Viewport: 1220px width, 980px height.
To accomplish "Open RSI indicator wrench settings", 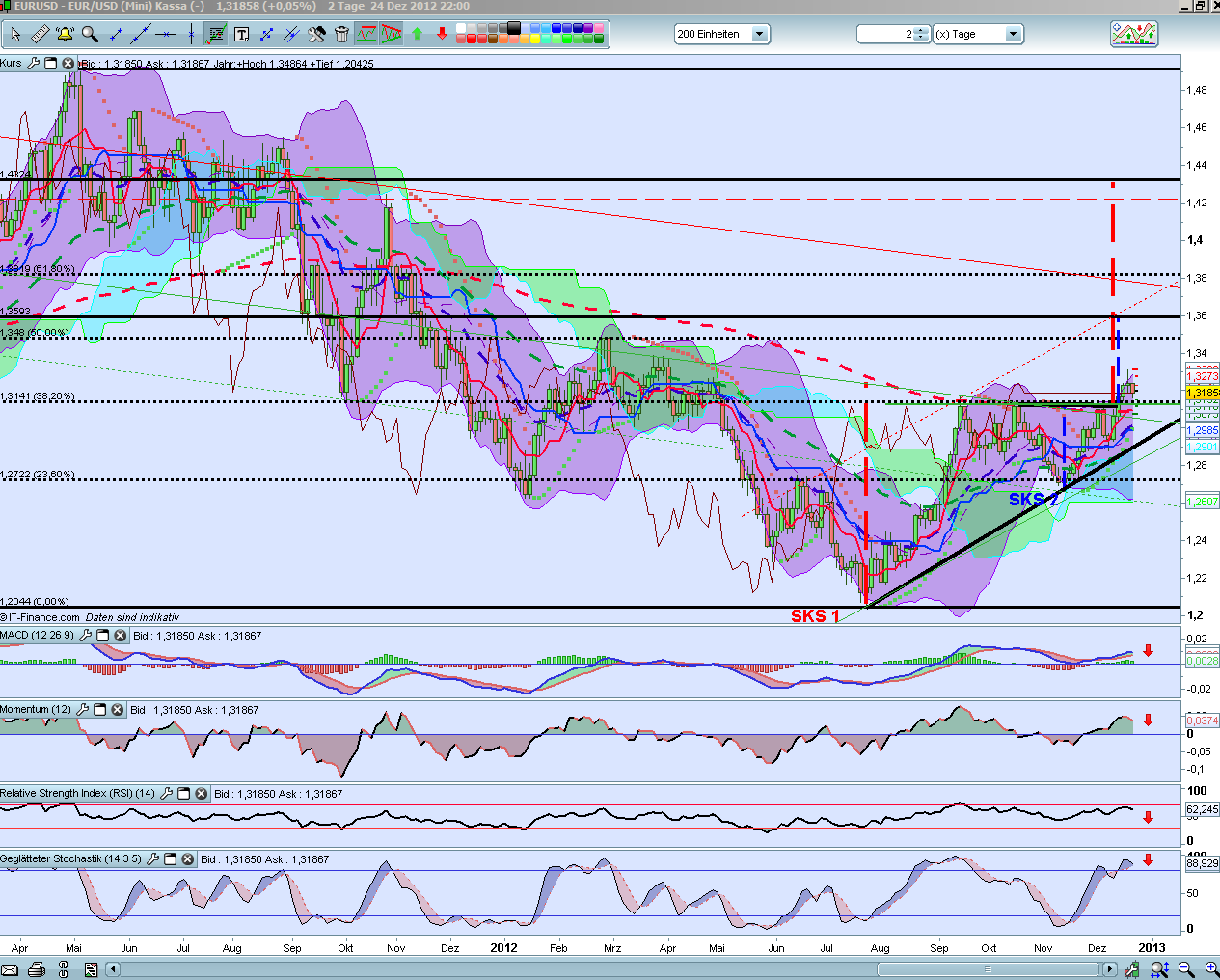I will click(167, 793).
